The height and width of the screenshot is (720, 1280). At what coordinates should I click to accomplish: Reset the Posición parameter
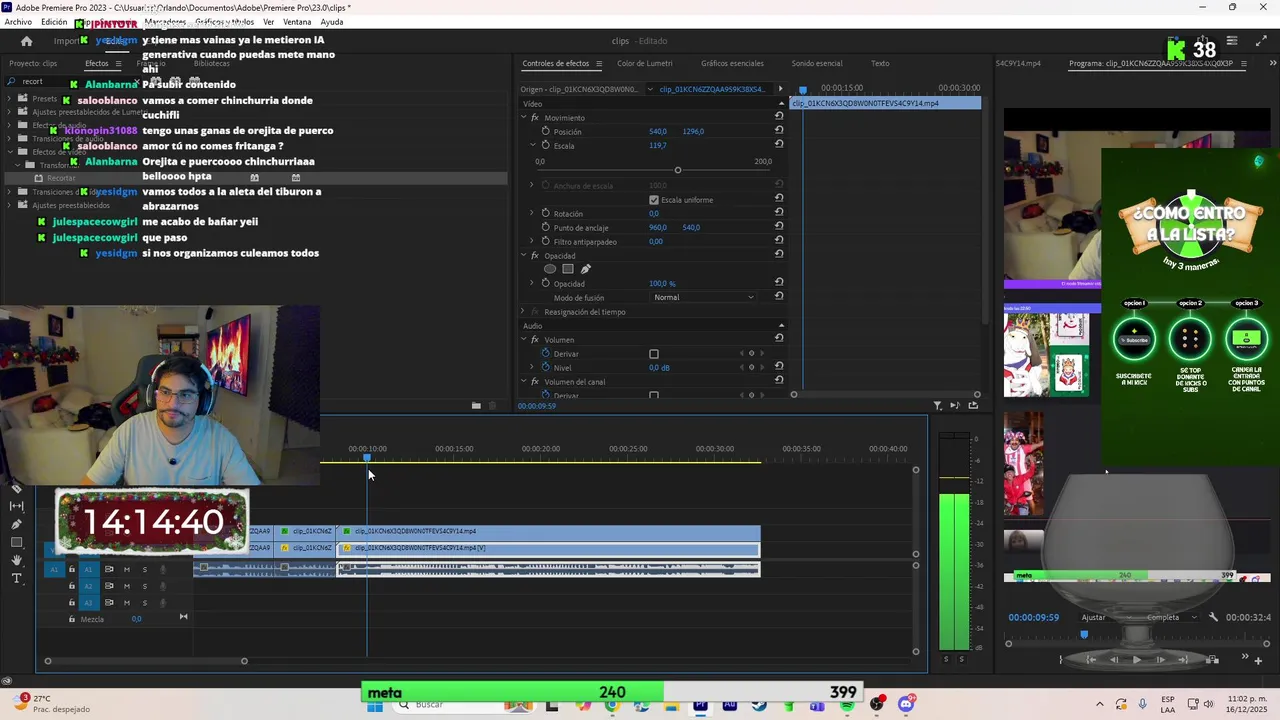[778, 131]
